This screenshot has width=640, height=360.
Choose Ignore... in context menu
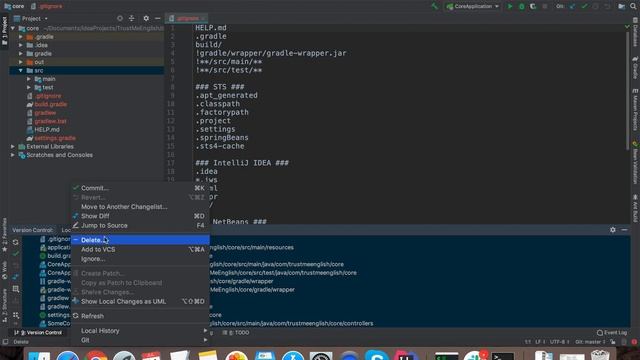140,259
